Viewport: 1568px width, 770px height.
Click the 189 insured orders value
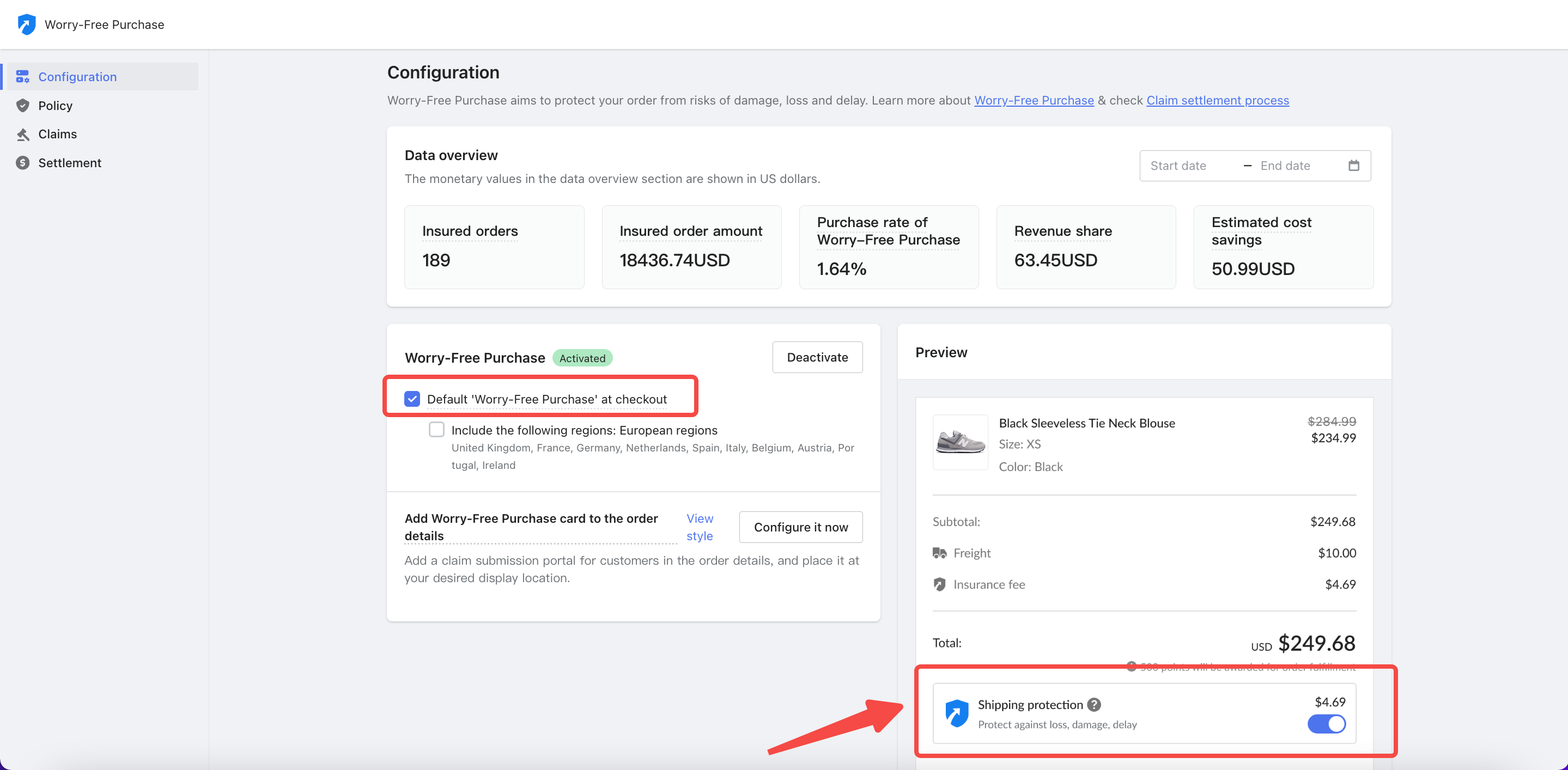point(436,260)
